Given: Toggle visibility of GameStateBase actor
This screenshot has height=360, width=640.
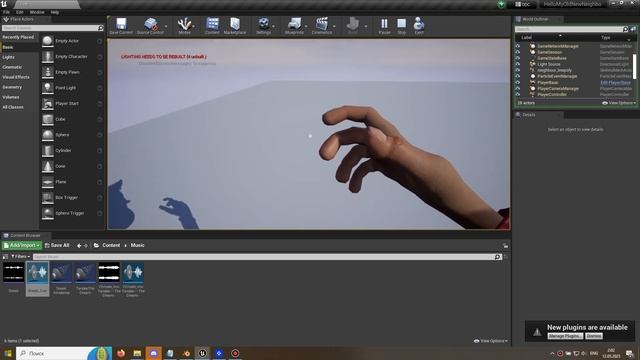Looking at the screenshot, I should [x=518, y=58].
